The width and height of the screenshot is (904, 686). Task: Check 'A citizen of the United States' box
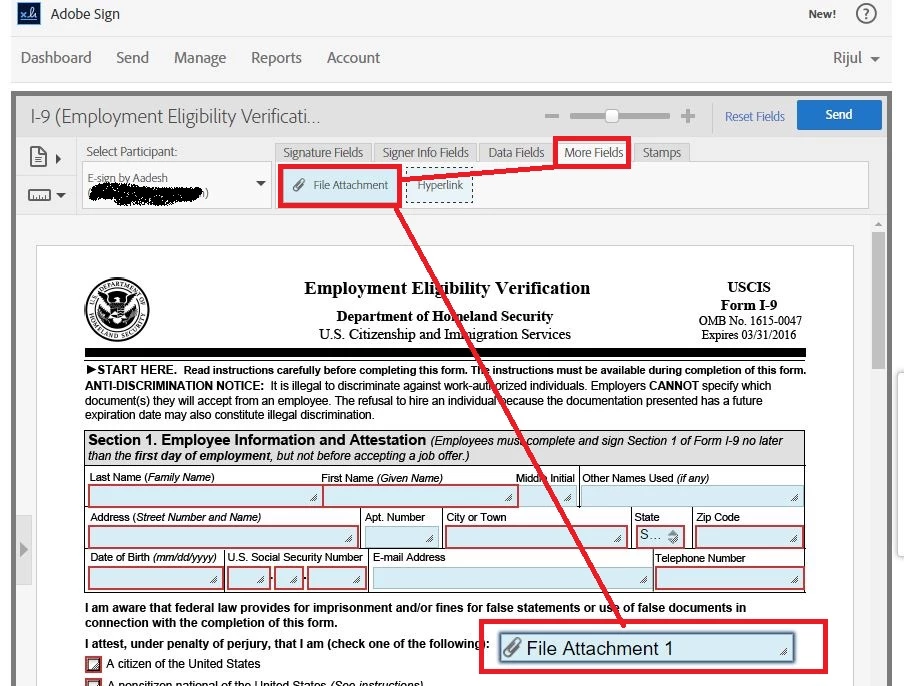93,664
